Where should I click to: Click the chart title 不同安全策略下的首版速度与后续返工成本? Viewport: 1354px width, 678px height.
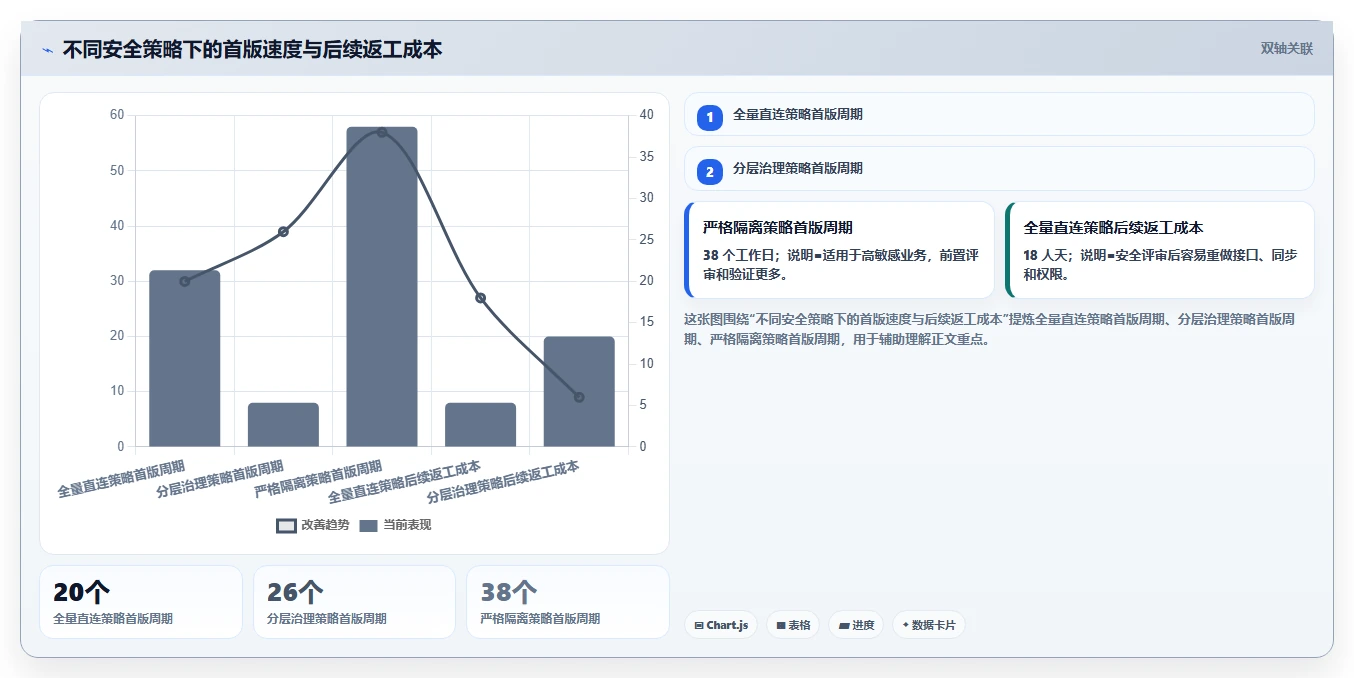[252, 50]
